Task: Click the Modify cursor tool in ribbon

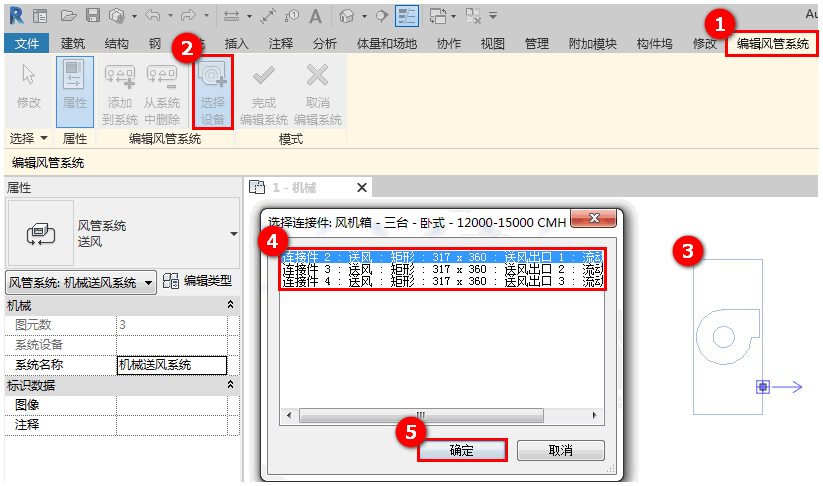Action: click(28, 87)
